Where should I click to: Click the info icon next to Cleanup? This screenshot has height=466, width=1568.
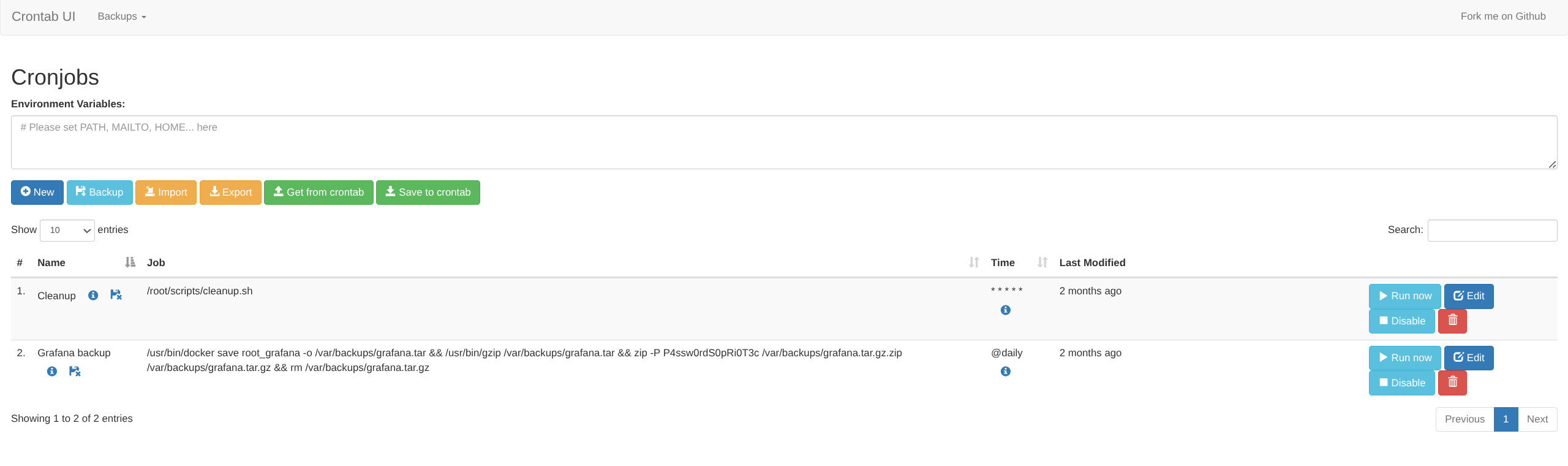[x=93, y=296]
